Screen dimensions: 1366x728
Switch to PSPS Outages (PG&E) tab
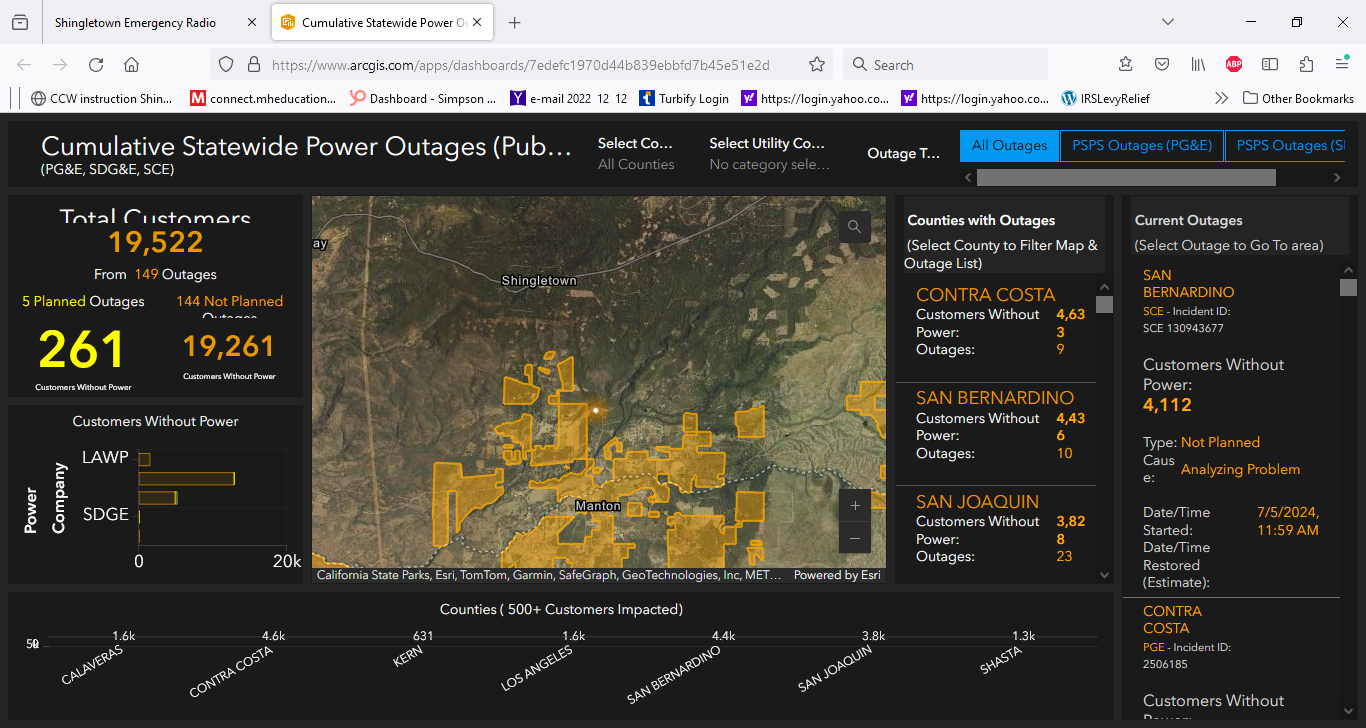pyautogui.click(x=1141, y=145)
